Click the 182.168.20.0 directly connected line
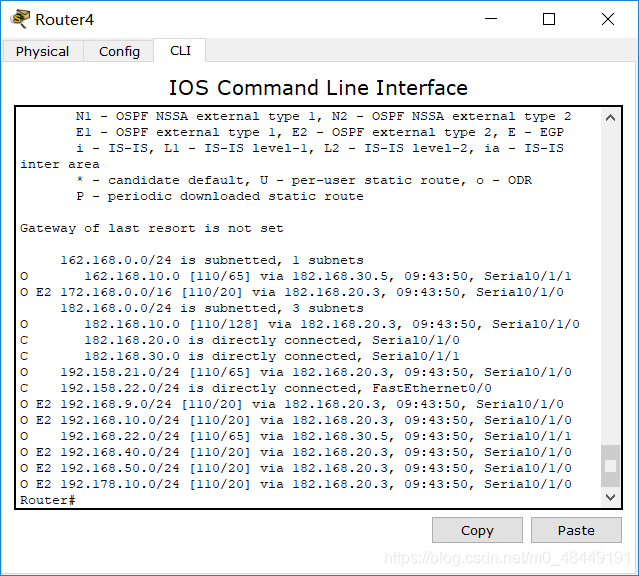Viewport: 639px width, 576px height. (240, 340)
